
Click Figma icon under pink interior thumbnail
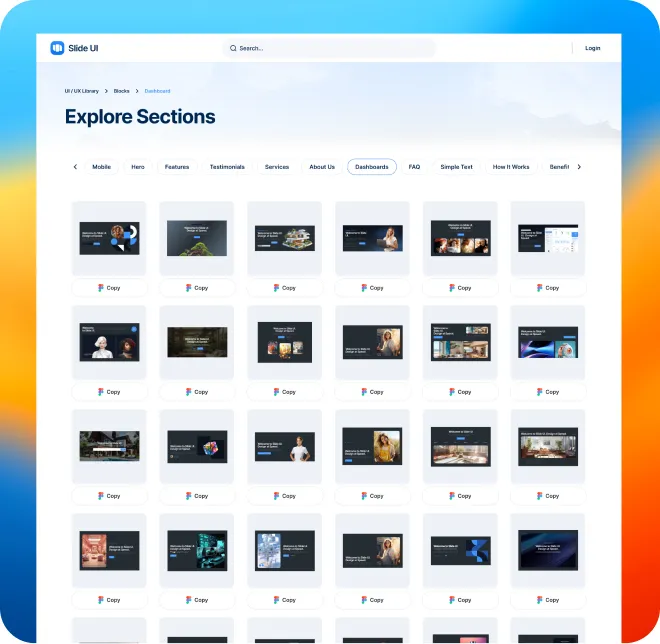[x=101, y=600]
